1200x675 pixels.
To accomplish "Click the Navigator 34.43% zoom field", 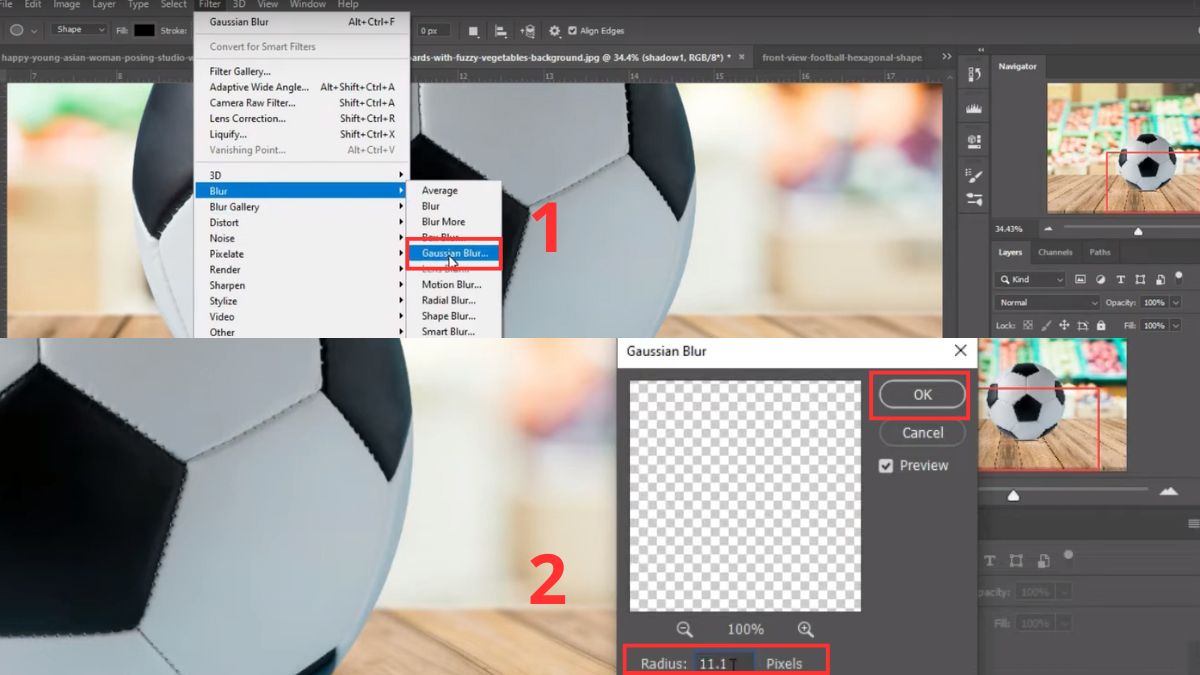I will [1009, 229].
